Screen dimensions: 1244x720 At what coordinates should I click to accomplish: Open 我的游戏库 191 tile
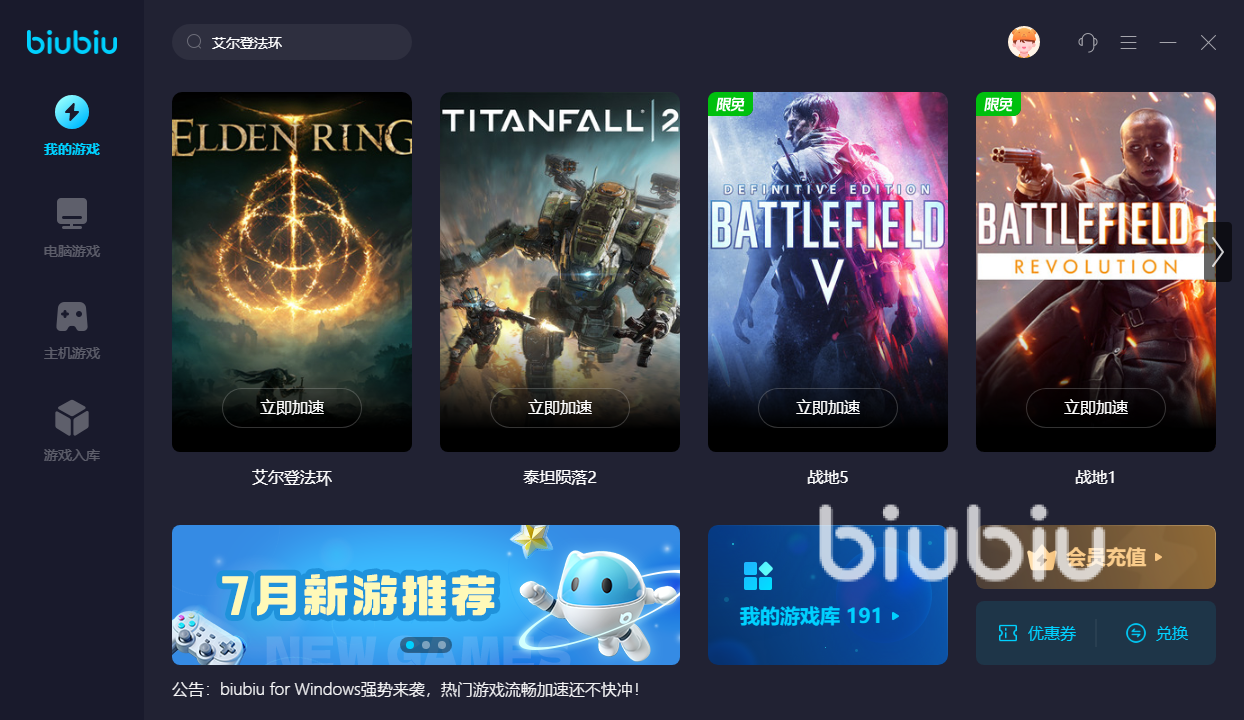coord(828,595)
